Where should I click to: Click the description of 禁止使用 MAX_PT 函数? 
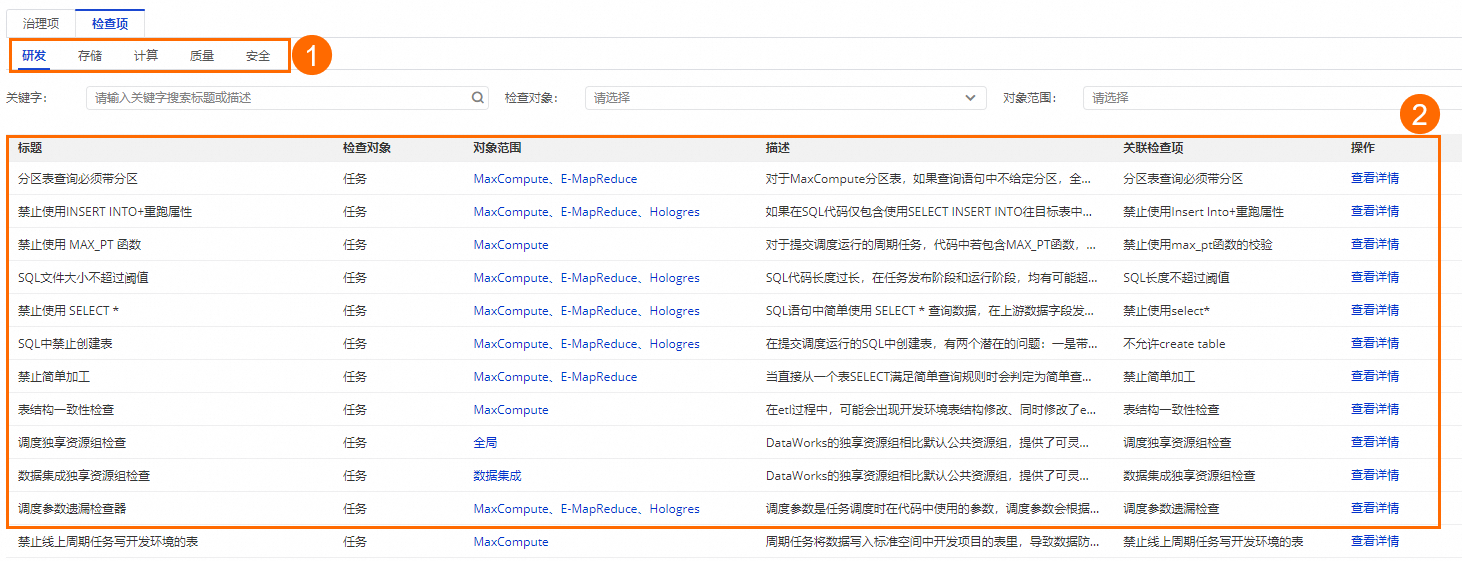[x=931, y=245]
